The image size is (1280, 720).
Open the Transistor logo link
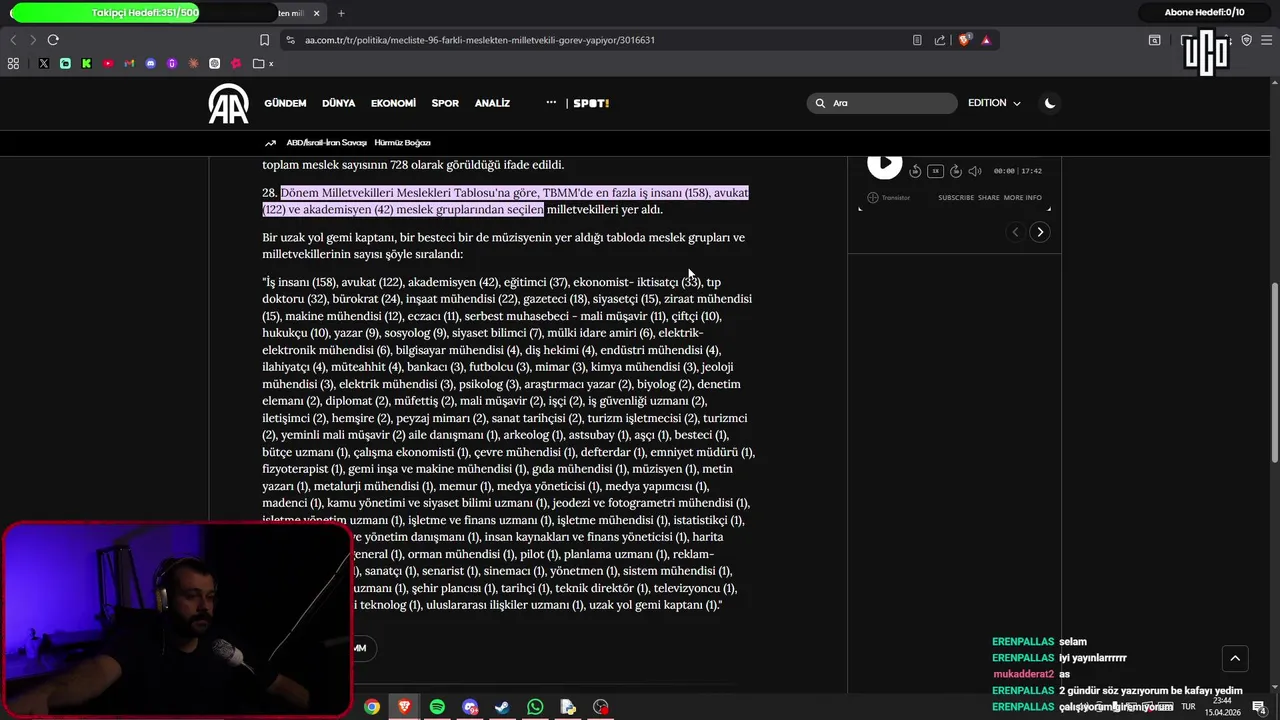click(888, 197)
